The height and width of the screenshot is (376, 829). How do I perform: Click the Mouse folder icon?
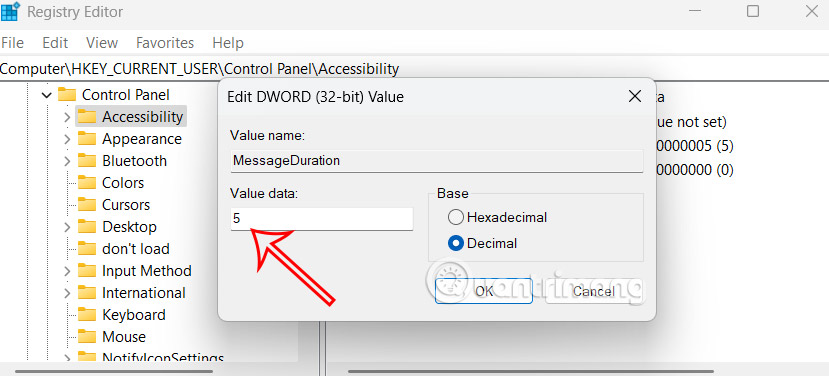[86, 337]
